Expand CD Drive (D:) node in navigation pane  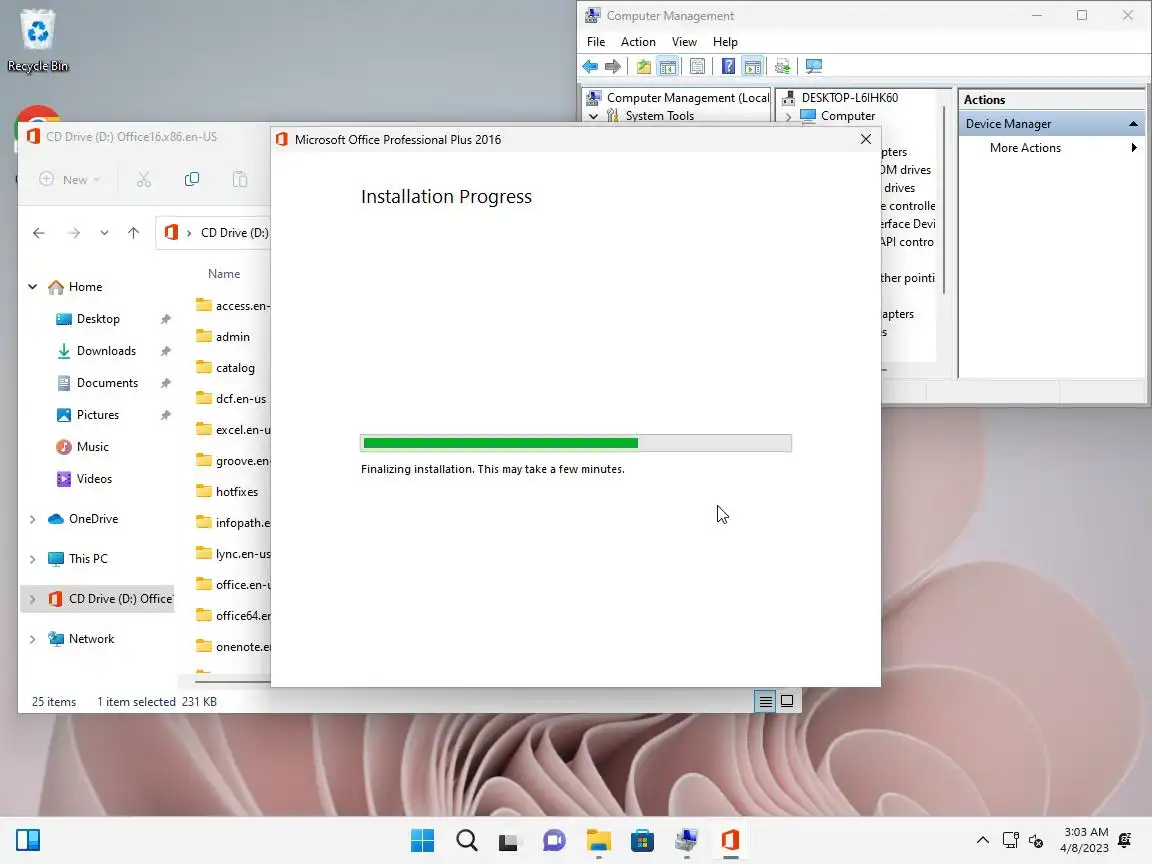pyautogui.click(x=32, y=599)
